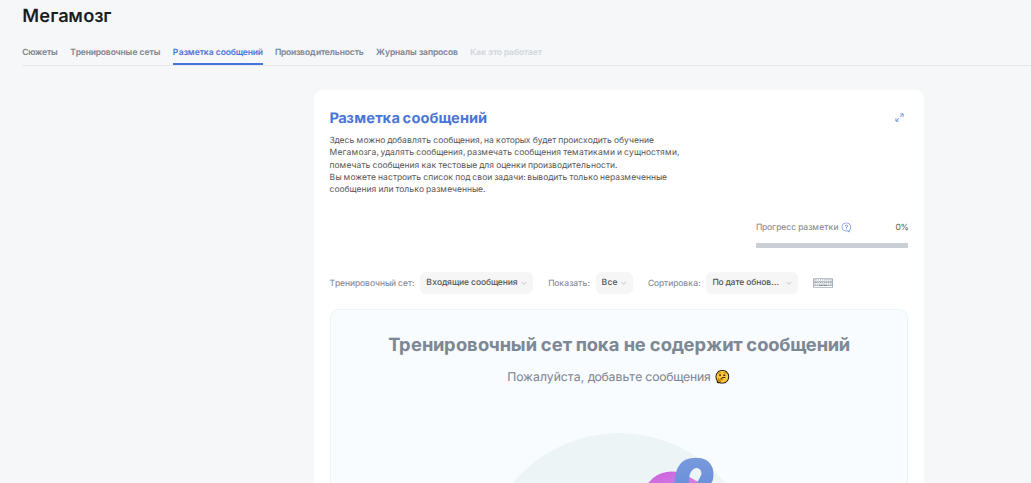Screen dimensions: 1031x483
Task: Show keyboard shortcuts via the keyboard icon
Action: coord(823,283)
